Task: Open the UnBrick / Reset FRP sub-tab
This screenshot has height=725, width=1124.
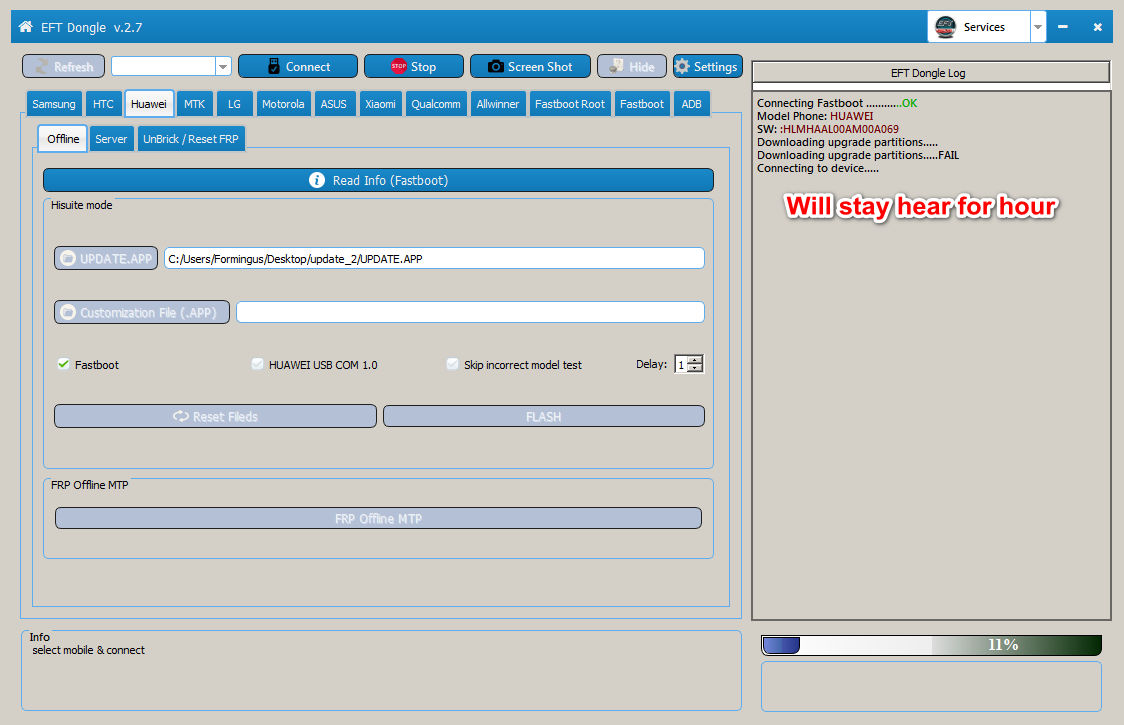Action: 191,139
